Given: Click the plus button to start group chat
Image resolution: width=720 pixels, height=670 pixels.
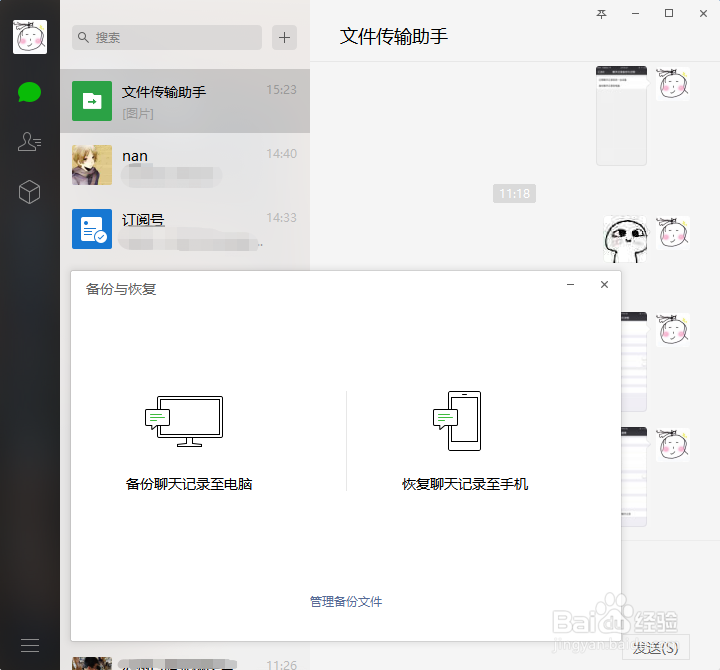Looking at the screenshot, I should click(x=284, y=37).
